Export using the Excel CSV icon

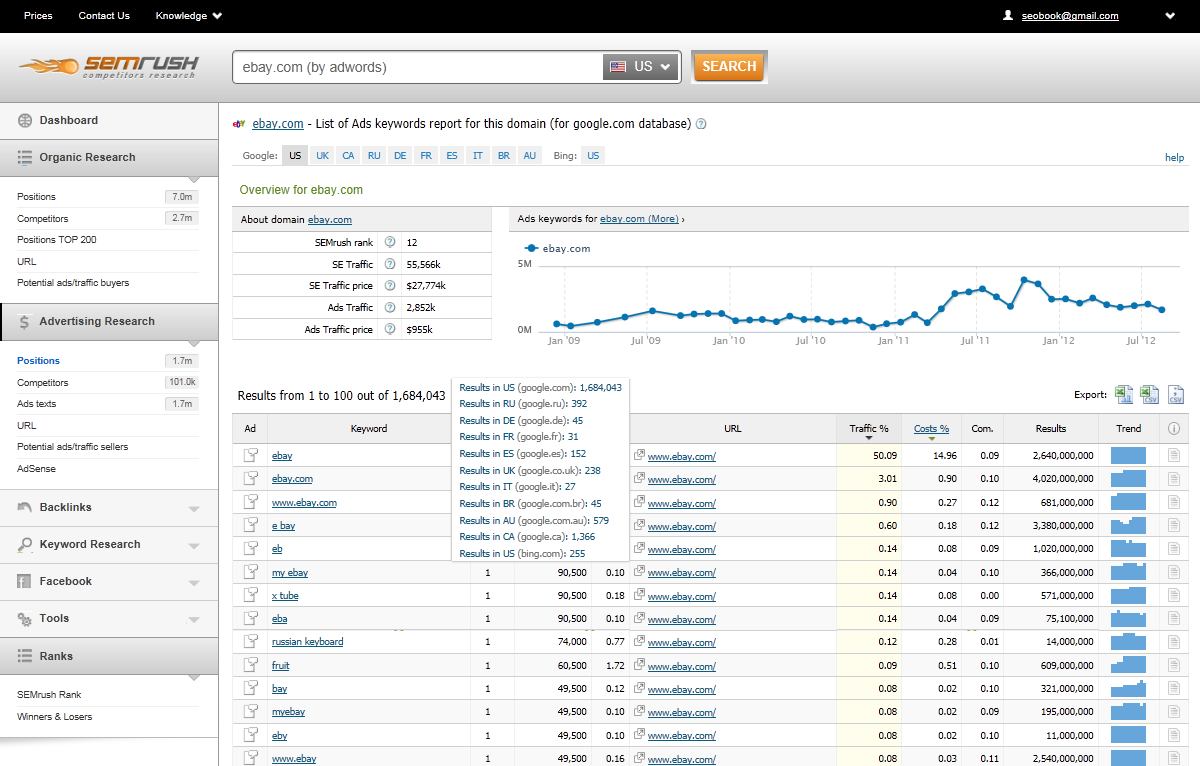[1150, 395]
